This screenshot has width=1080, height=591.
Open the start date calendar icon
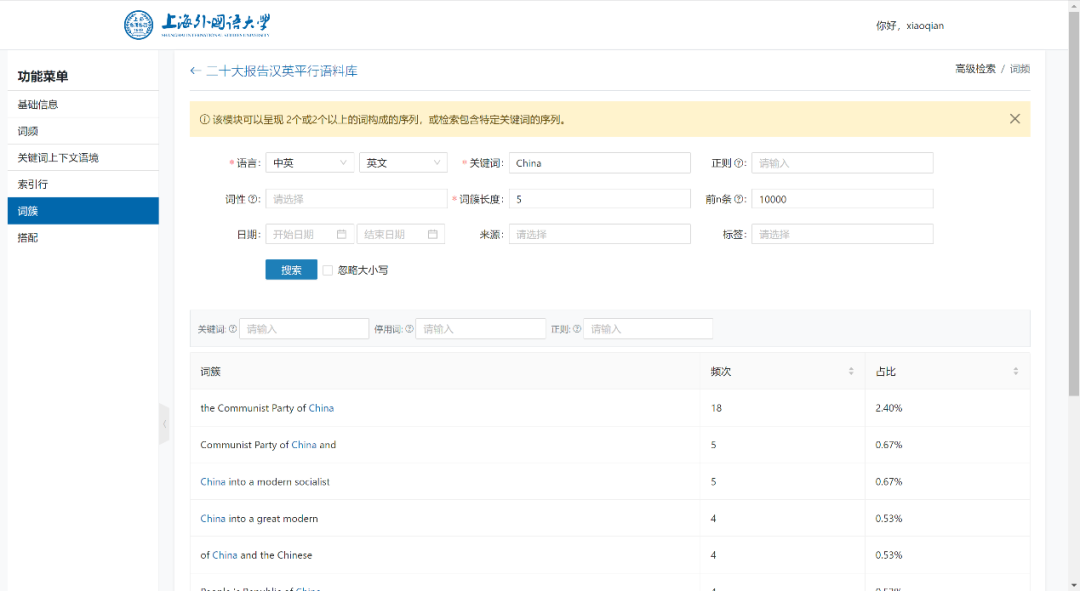coord(342,234)
